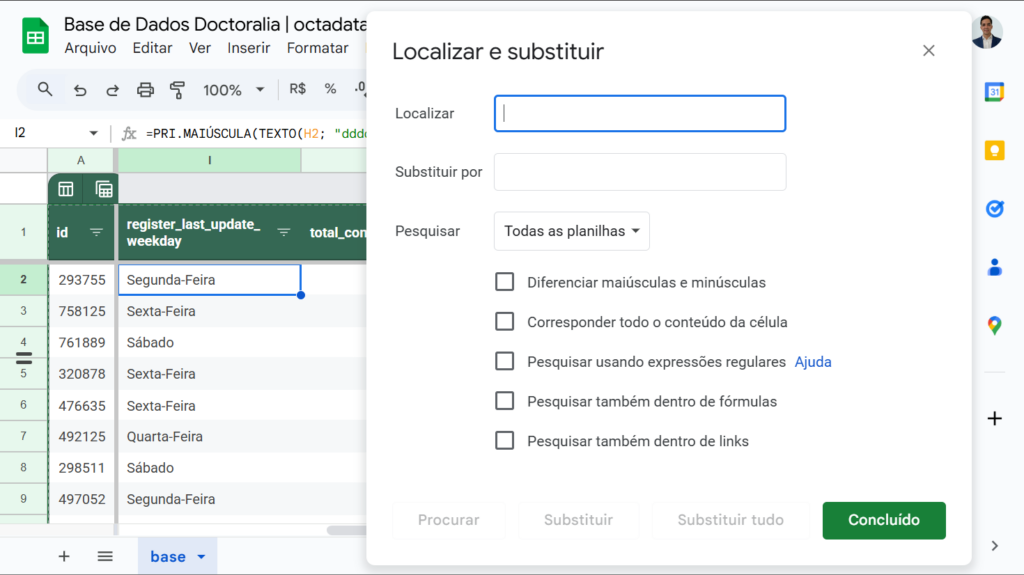Viewport: 1024px width, 575px height.
Task: Select cell with id 476635
Action: click(x=82, y=406)
